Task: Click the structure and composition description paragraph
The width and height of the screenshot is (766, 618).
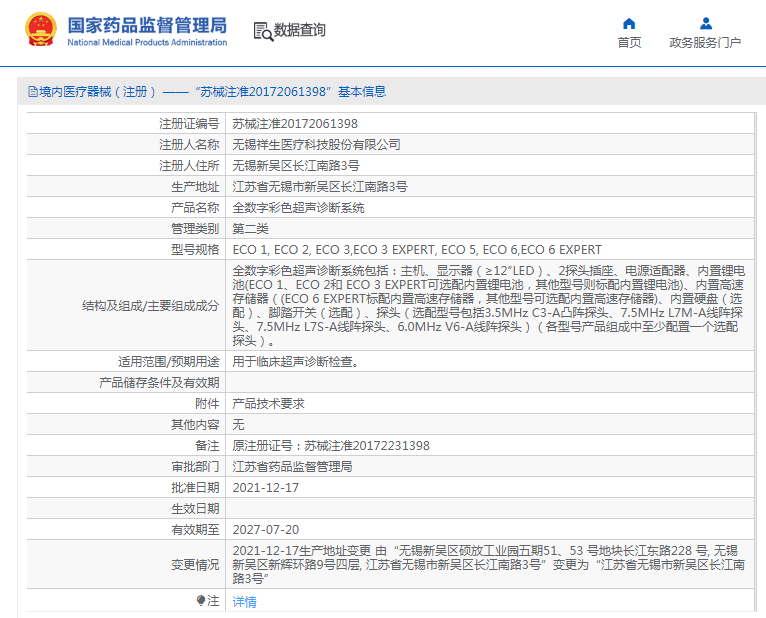Action: tap(488, 305)
